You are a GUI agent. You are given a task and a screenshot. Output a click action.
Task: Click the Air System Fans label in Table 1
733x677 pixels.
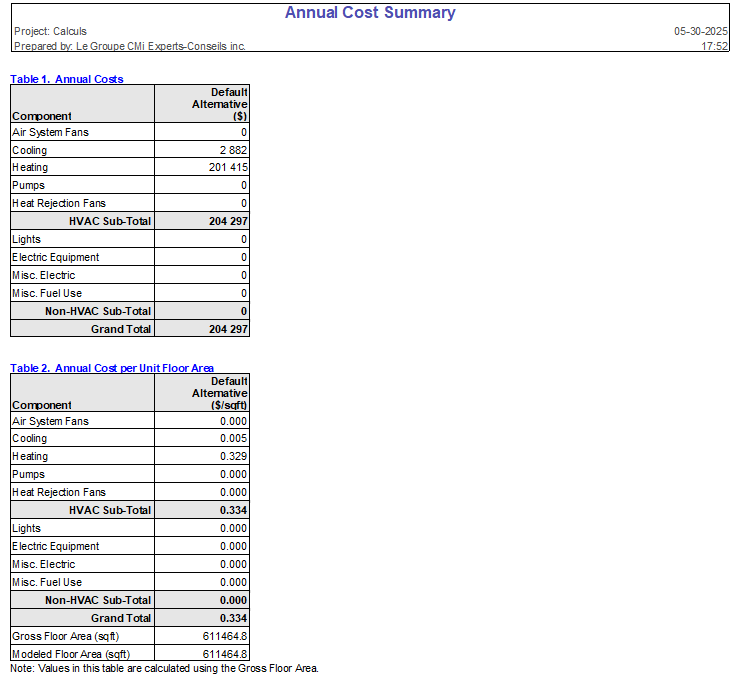point(50,132)
